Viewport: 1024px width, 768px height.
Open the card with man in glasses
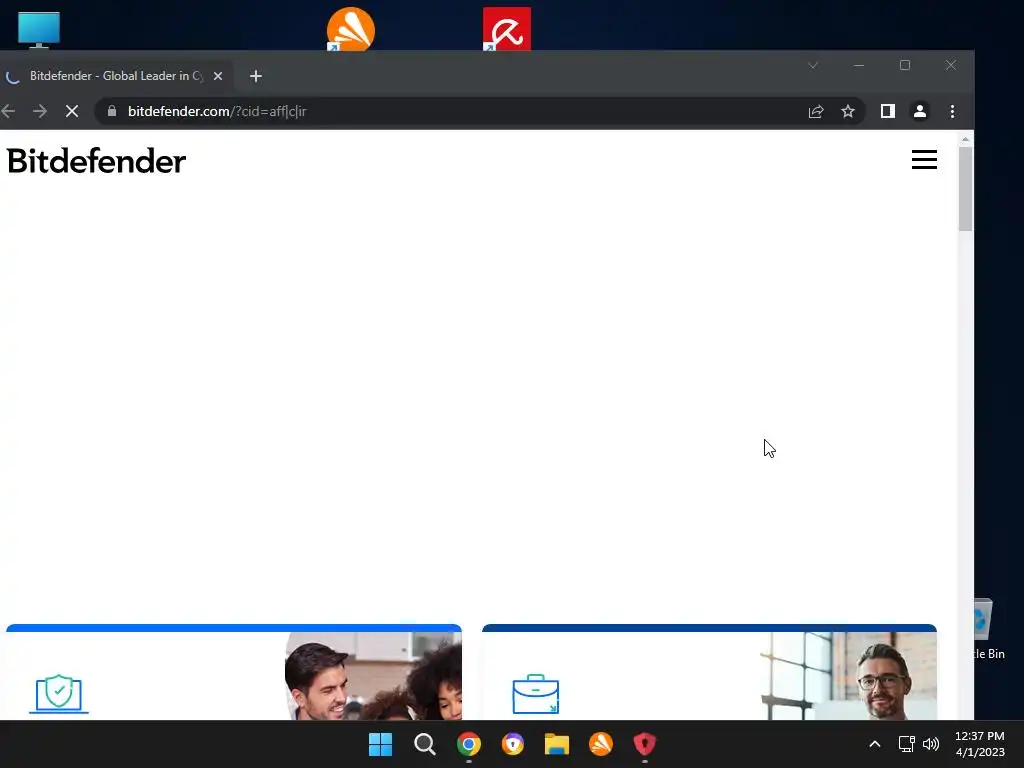point(709,673)
